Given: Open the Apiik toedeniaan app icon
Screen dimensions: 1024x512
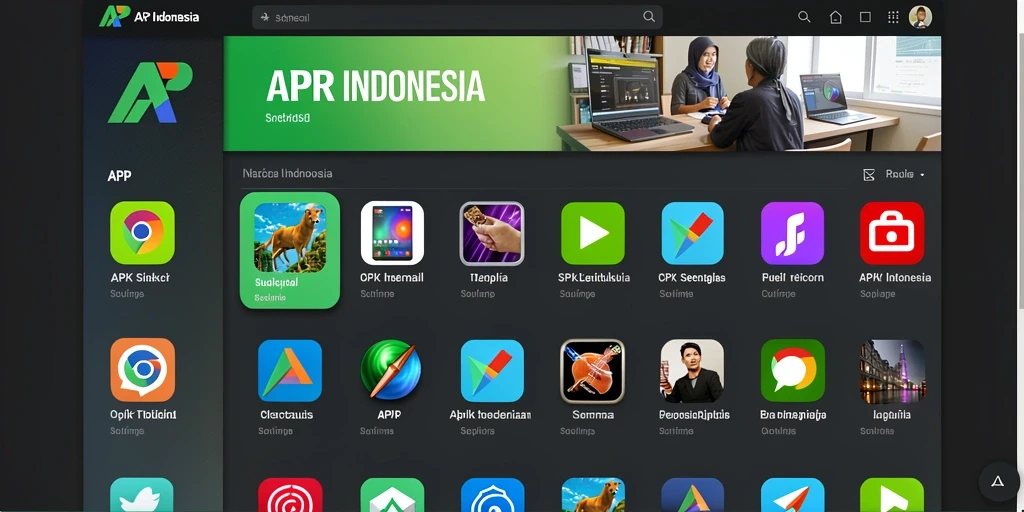Looking at the screenshot, I should [x=492, y=370].
